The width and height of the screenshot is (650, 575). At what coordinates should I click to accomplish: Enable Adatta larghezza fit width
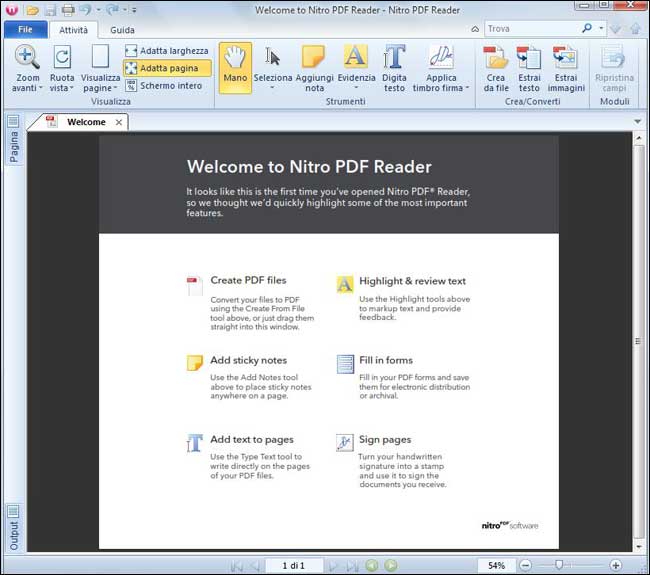pos(166,51)
